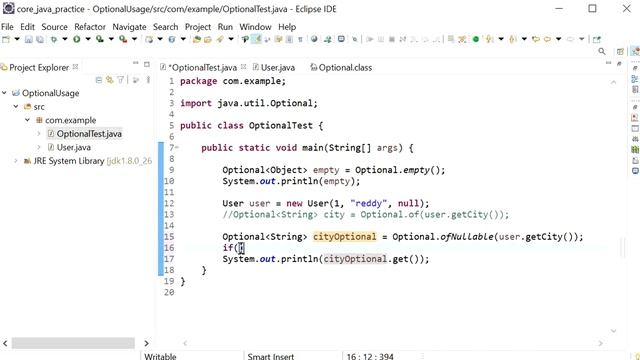
Task: Minimize the Project Explorer panel
Action: point(136,64)
